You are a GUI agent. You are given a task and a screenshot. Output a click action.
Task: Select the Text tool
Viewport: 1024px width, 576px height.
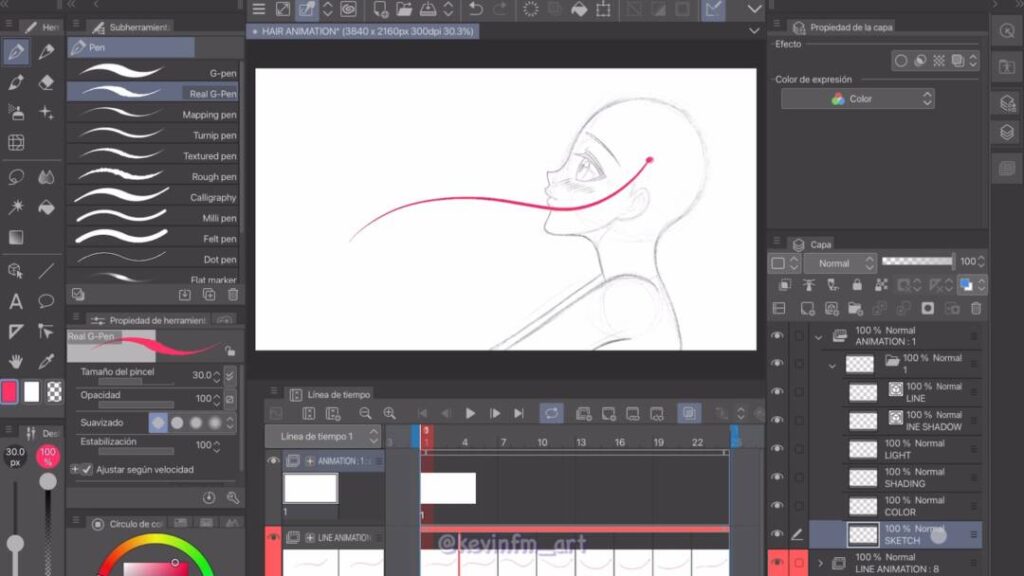pos(16,301)
